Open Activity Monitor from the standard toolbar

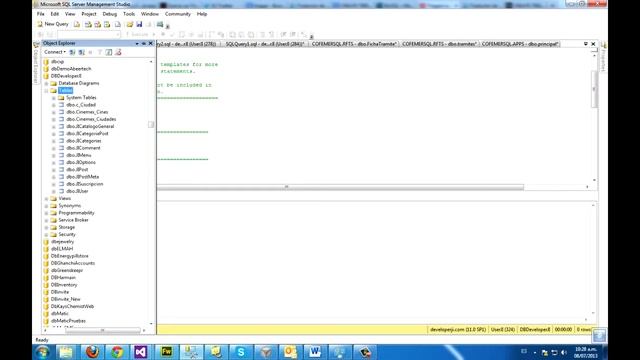(160, 24)
